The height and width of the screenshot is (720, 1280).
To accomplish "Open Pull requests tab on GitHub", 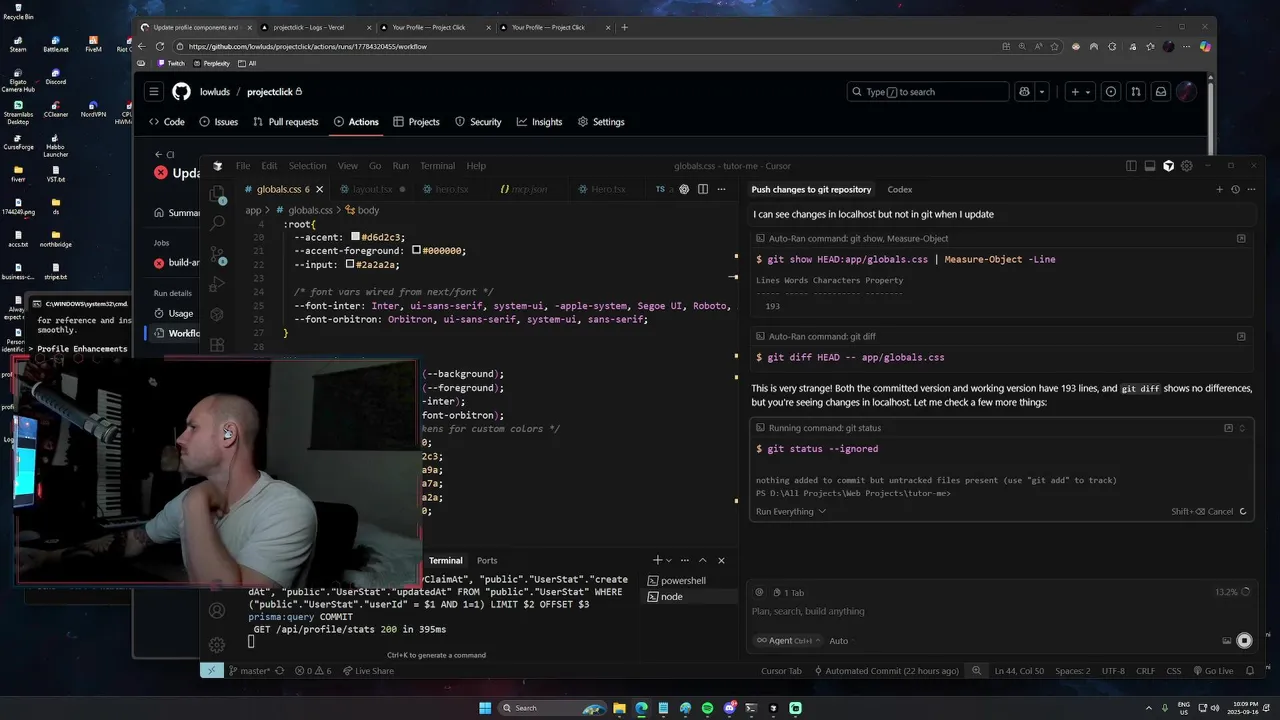I will [285, 122].
